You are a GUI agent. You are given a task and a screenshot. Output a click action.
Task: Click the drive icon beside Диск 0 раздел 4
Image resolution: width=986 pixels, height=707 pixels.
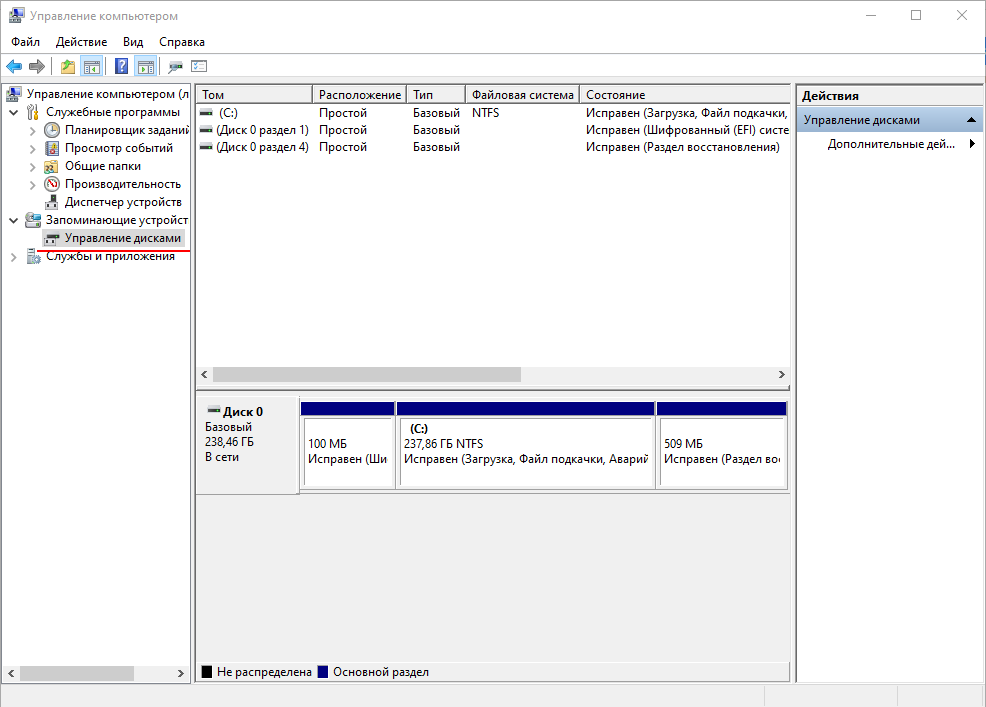pyautogui.click(x=206, y=147)
